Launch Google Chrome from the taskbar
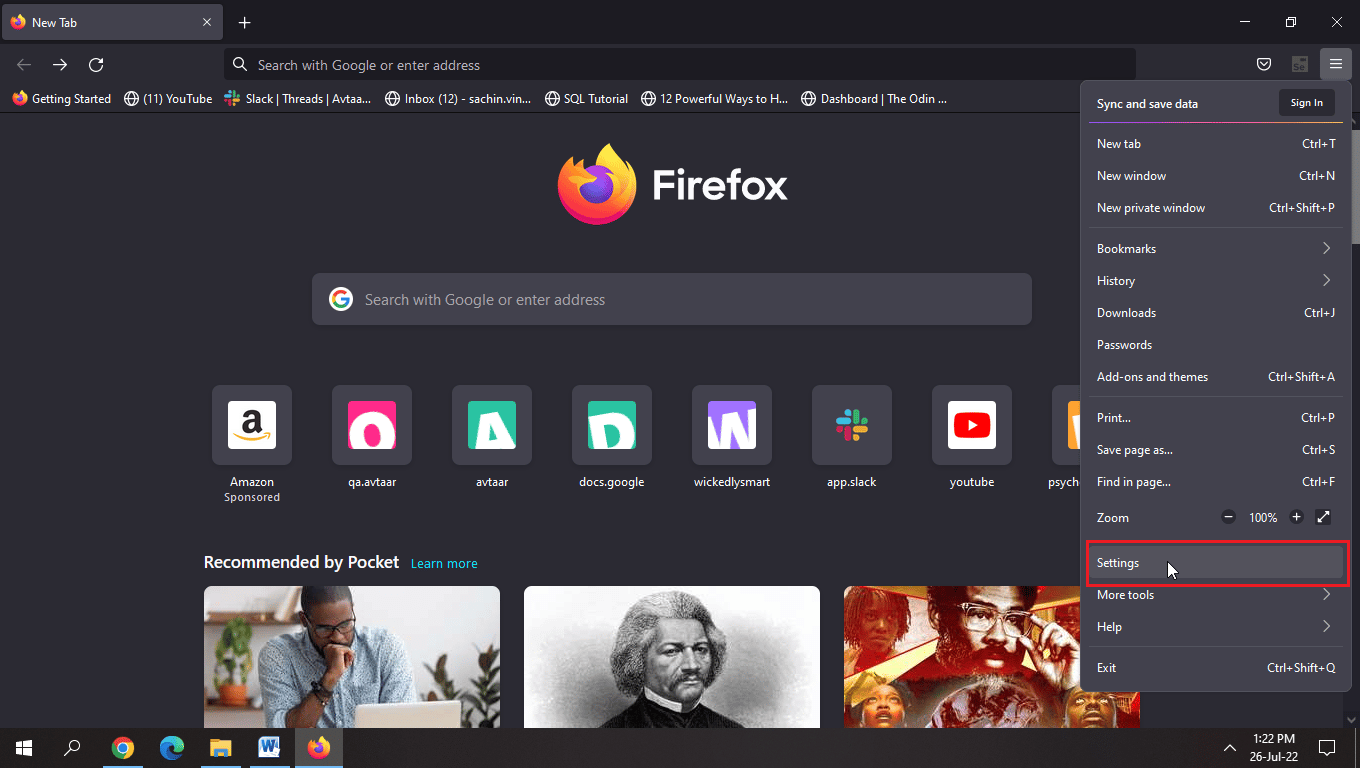 tap(123, 748)
